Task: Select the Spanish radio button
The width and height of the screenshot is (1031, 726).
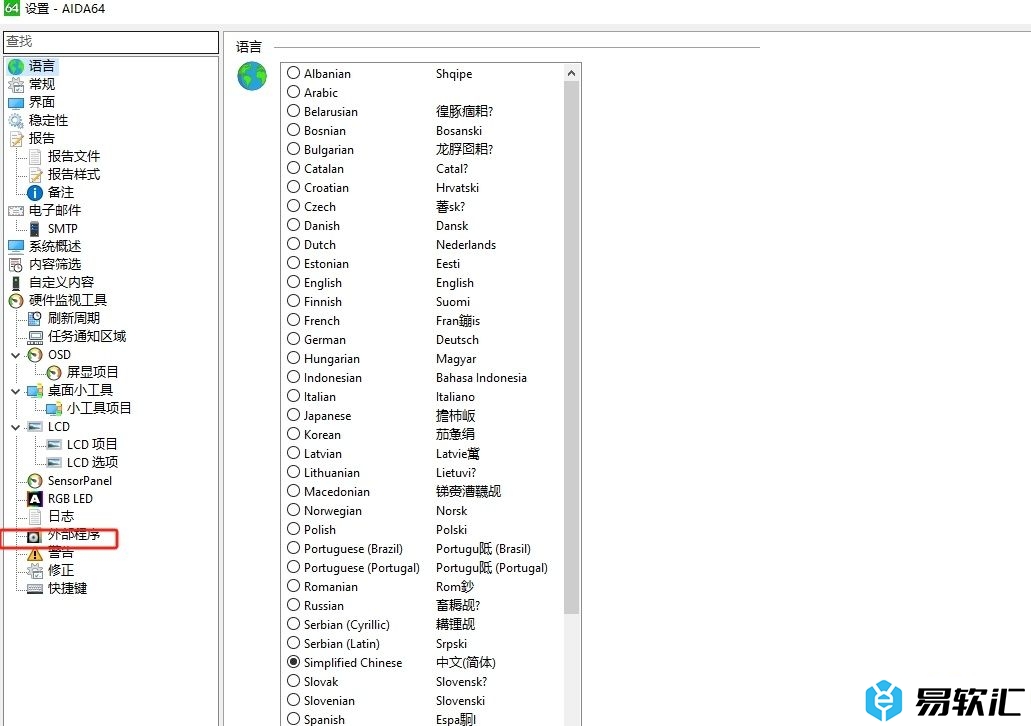Action: (x=293, y=719)
